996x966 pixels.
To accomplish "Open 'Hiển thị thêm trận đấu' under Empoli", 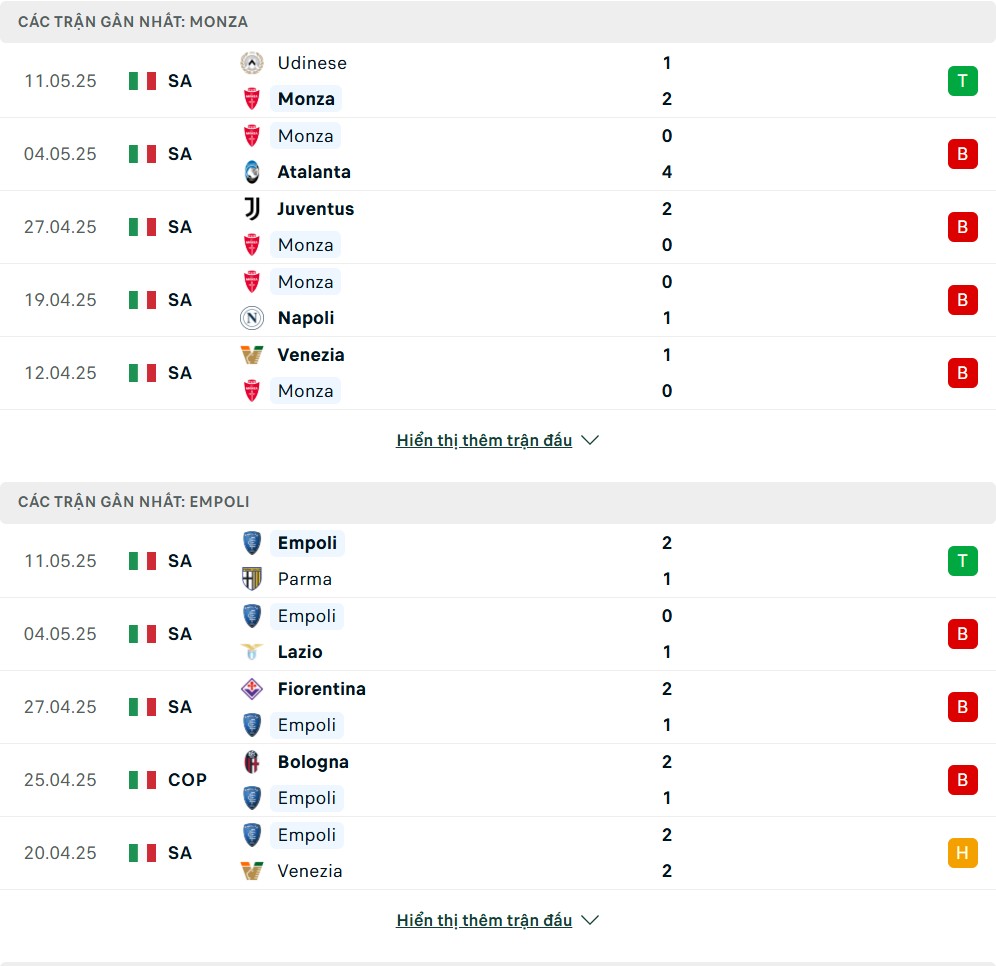I will tap(484, 920).
